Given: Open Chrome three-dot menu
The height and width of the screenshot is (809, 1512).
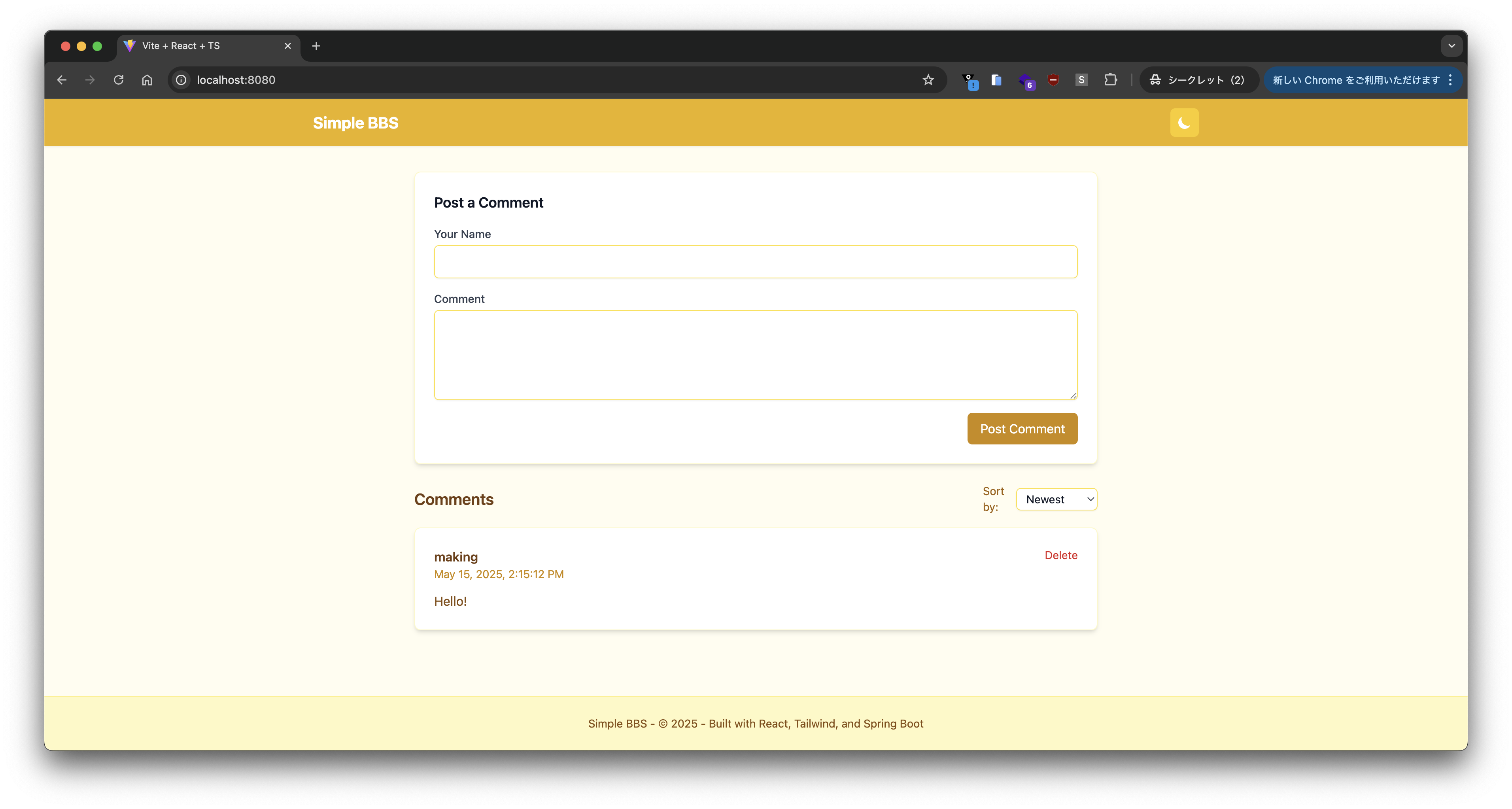Looking at the screenshot, I should tap(1450, 80).
